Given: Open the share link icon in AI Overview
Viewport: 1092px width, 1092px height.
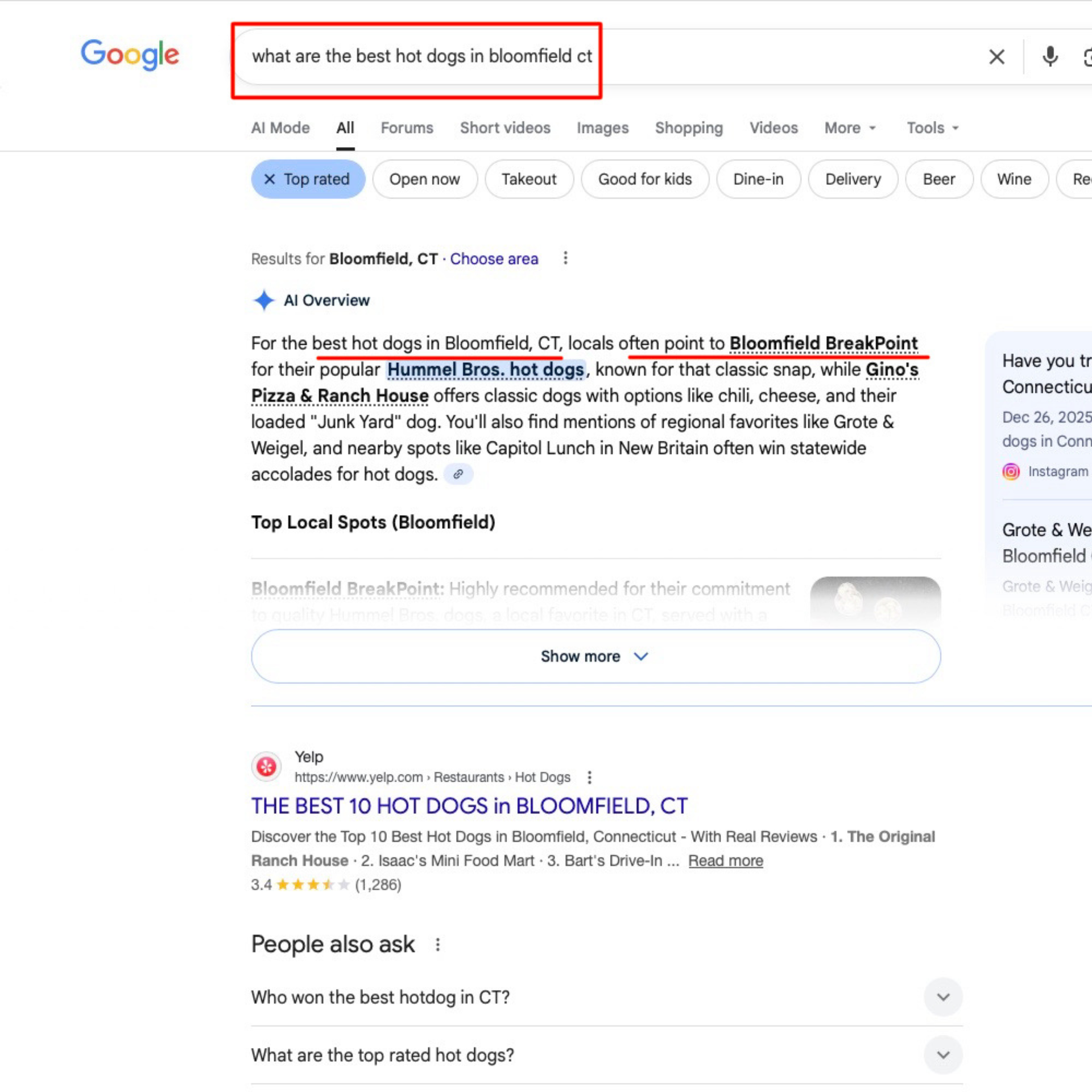Looking at the screenshot, I should [x=458, y=474].
